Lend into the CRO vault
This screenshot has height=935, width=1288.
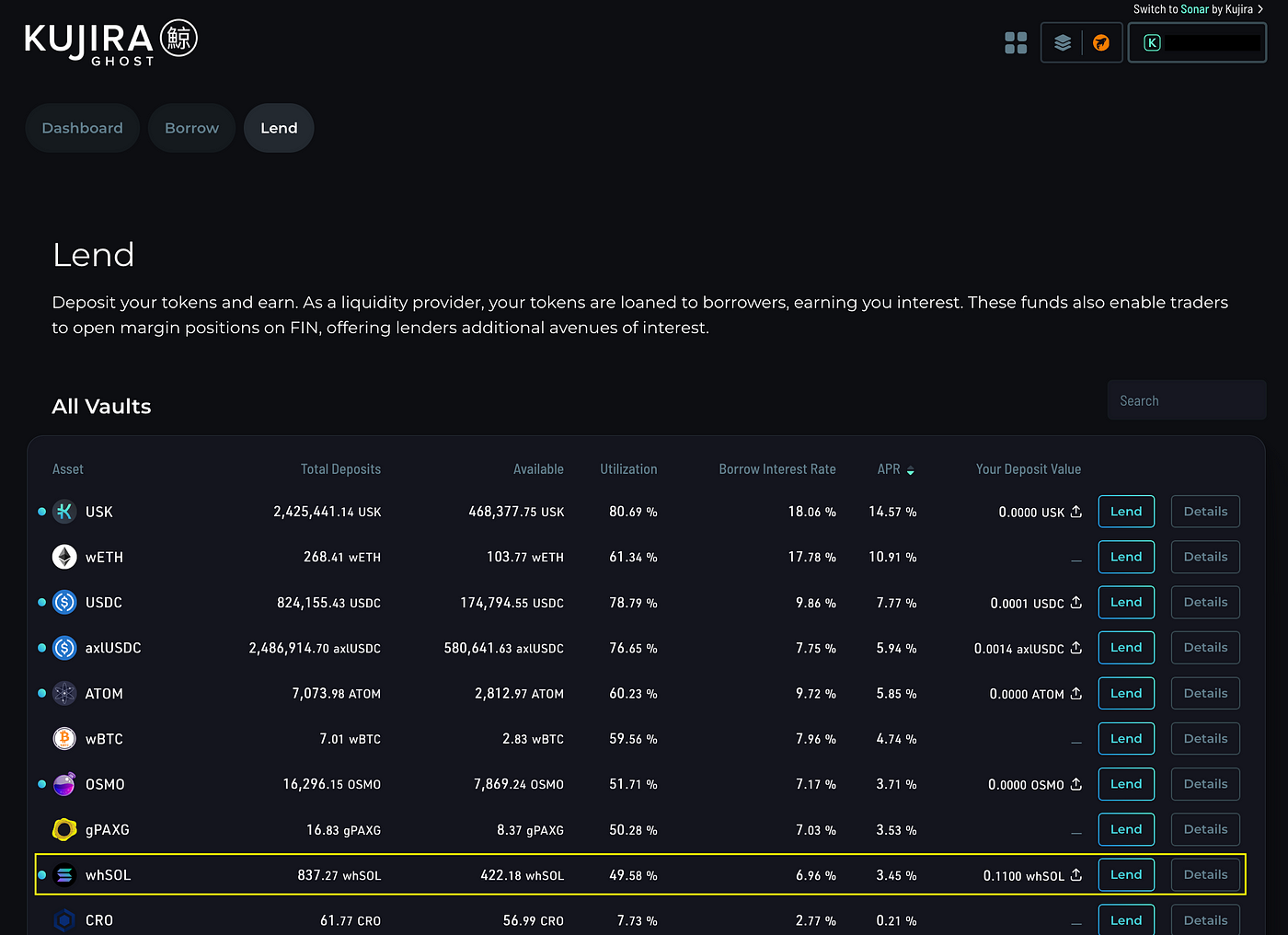(1126, 920)
